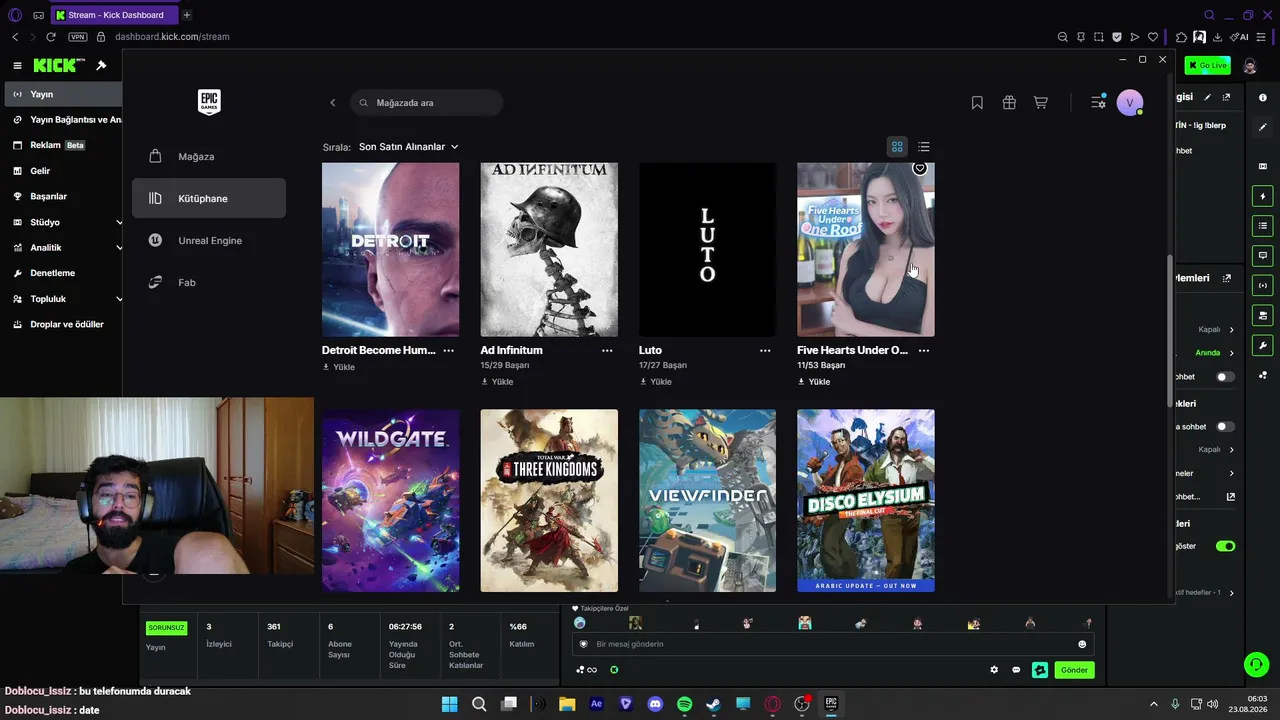Install Five Hearts Under One Roof via Yükle

pyautogui.click(x=813, y=382)
